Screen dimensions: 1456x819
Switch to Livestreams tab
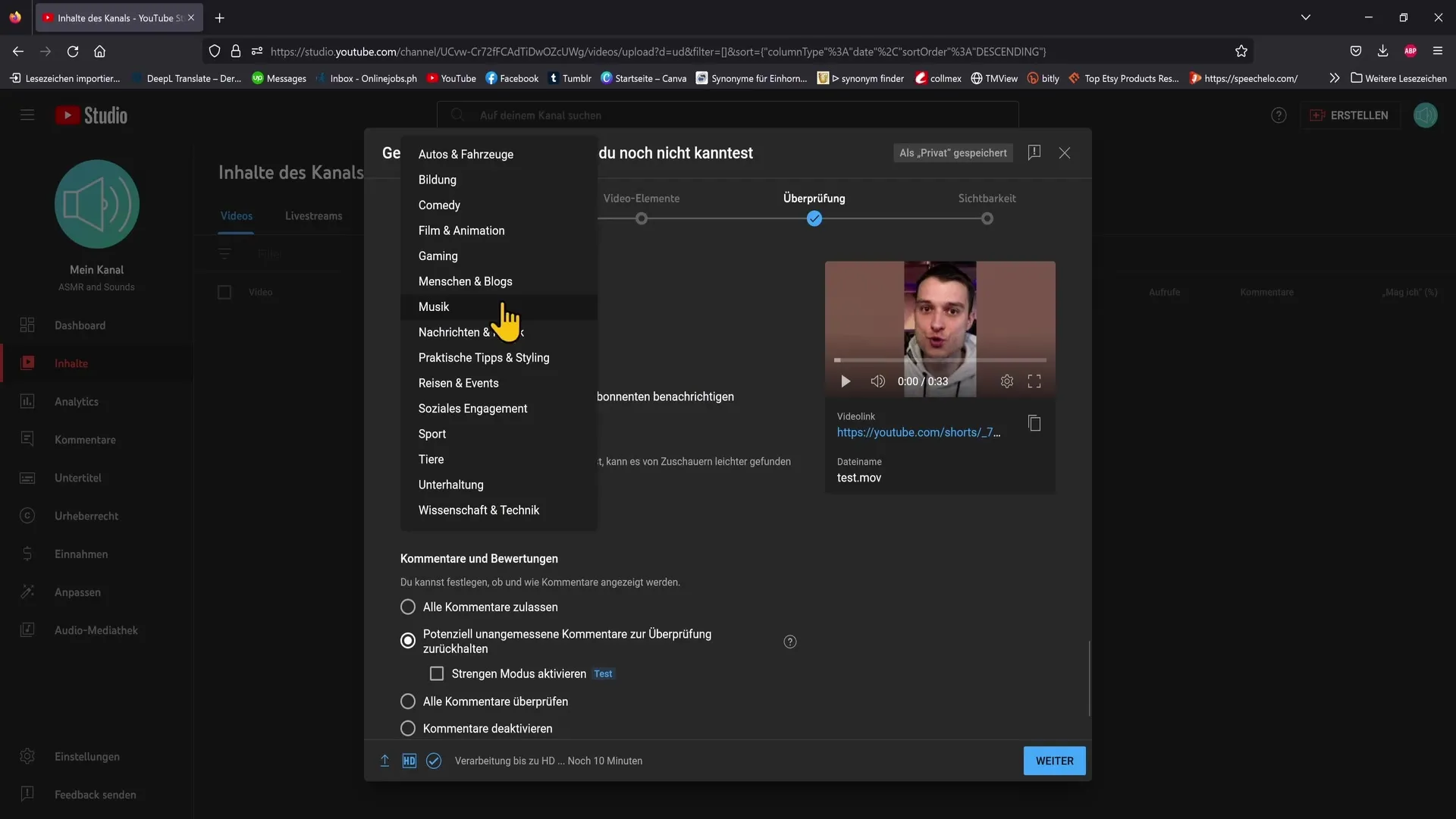(x=313, y=216)
